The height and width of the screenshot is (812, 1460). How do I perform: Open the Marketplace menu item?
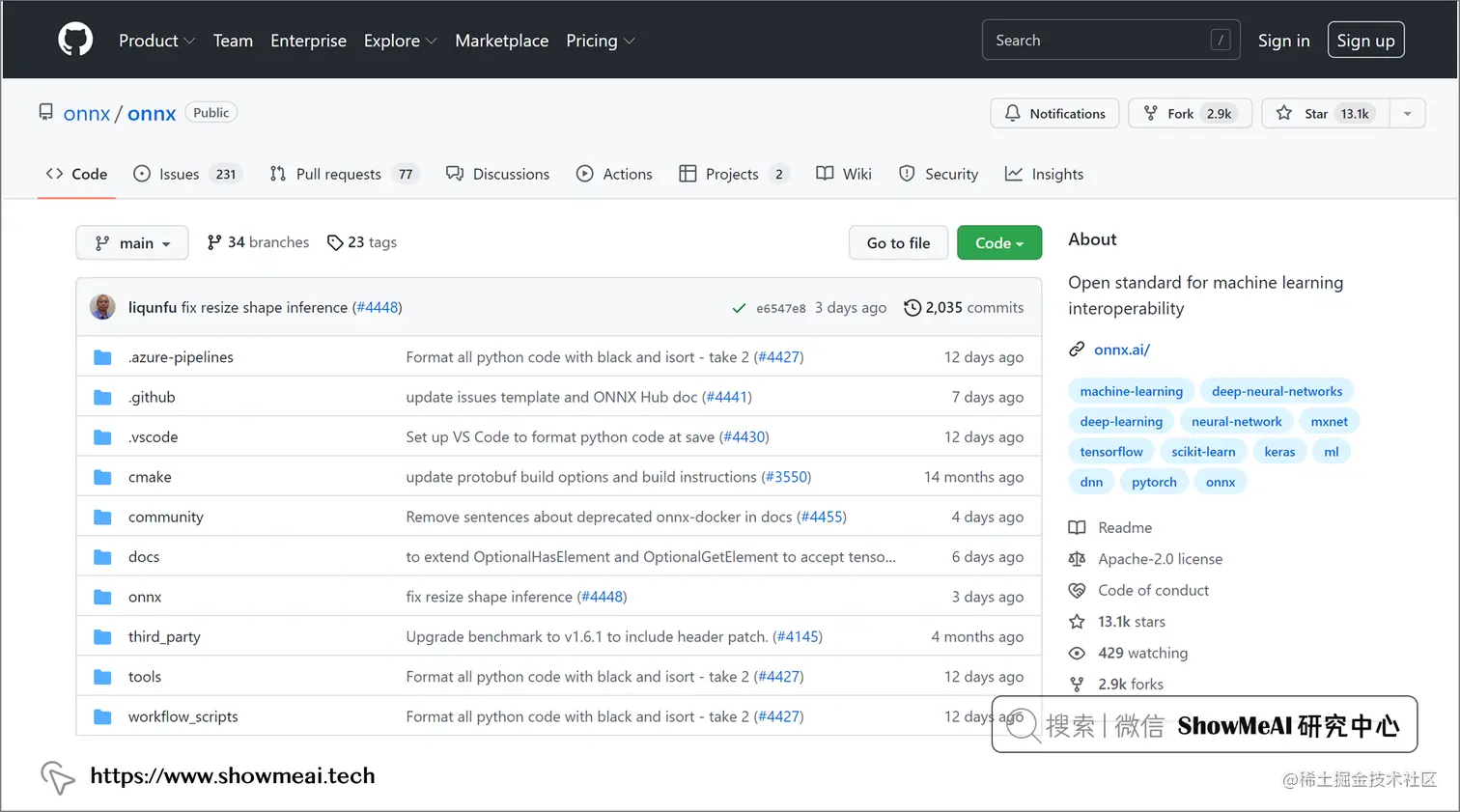click(x=502, y=41)
